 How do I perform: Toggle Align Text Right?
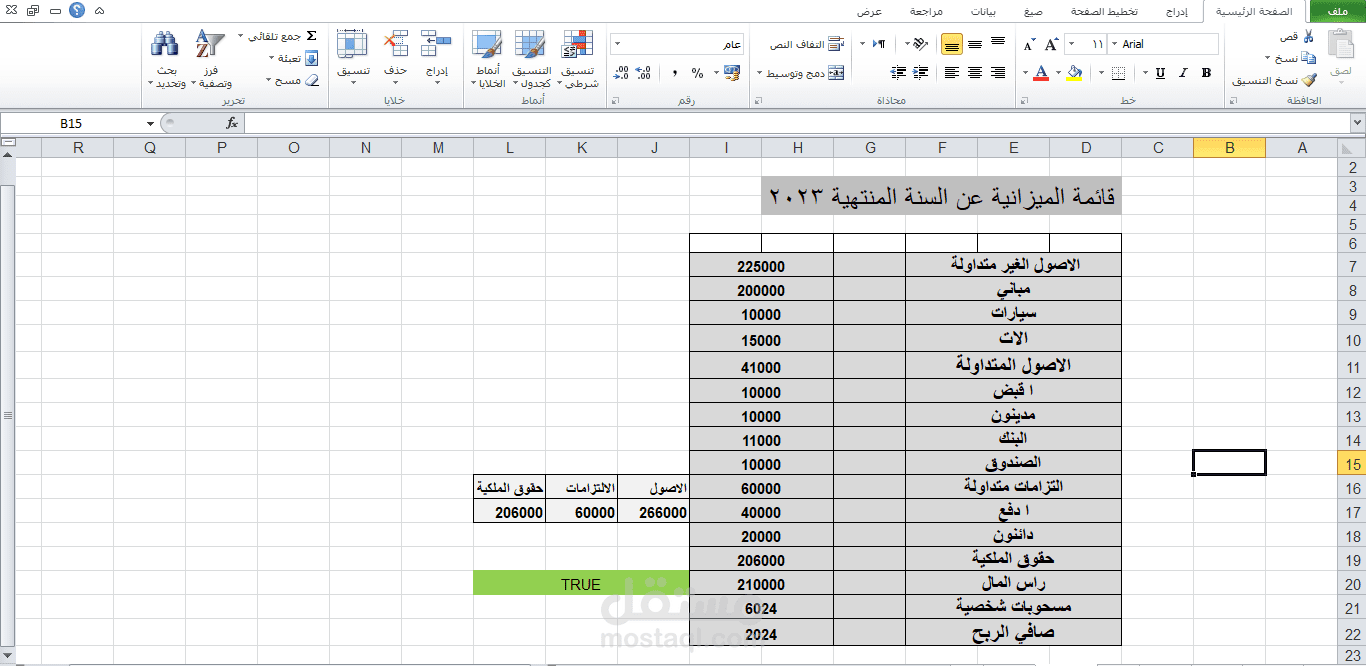998,73
